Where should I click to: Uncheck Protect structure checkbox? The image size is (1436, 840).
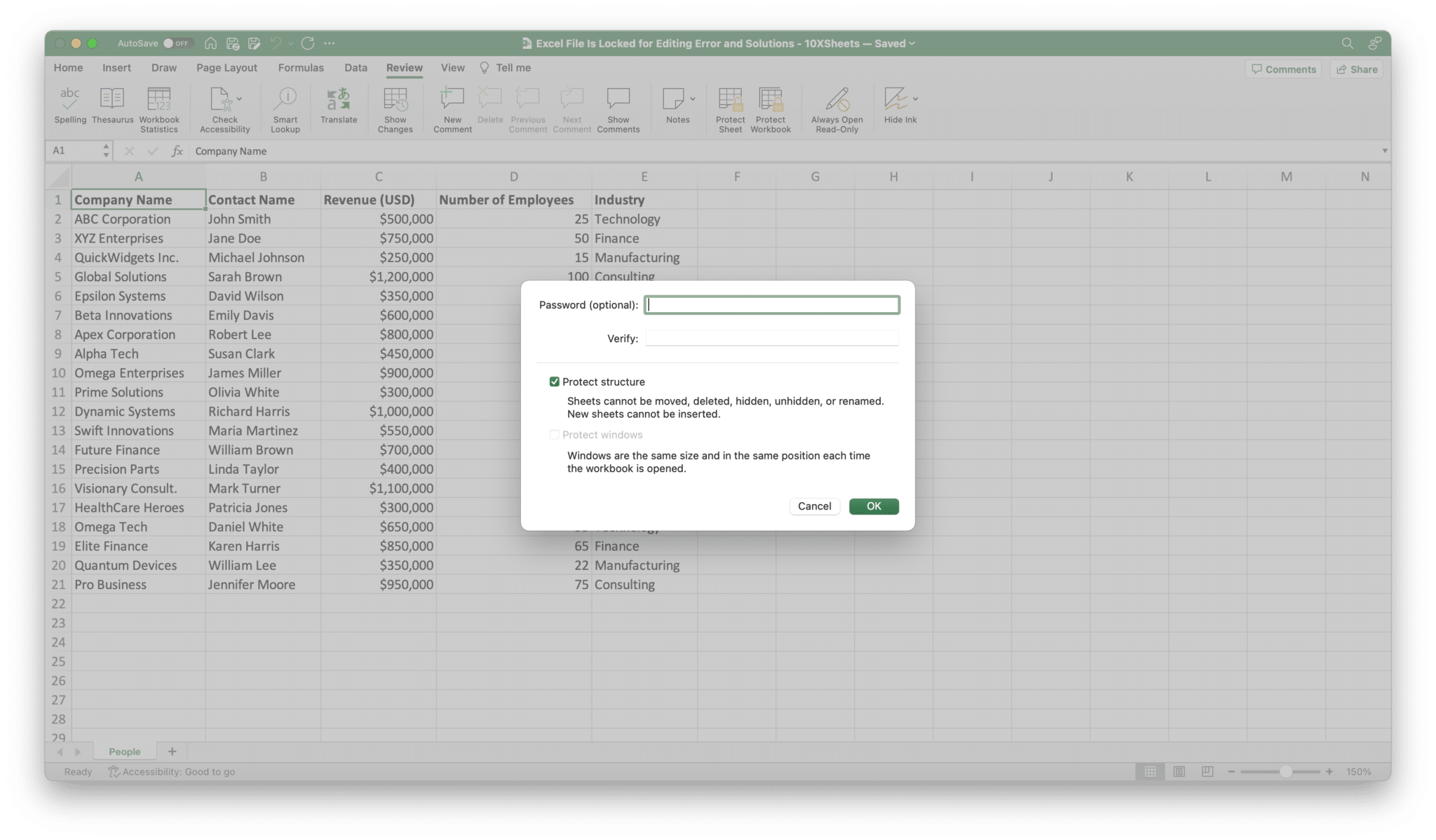[x=555, y=381]
